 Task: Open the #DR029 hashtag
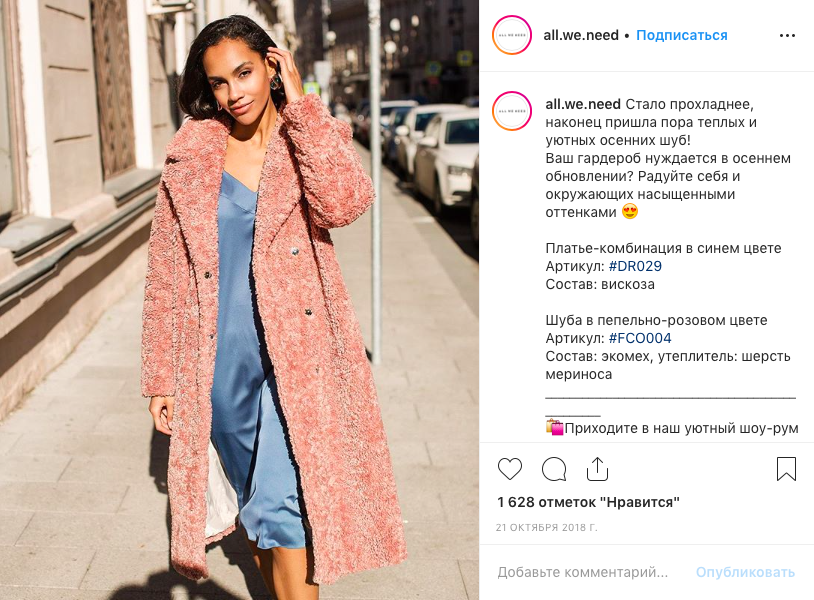[x=635, y=266]
